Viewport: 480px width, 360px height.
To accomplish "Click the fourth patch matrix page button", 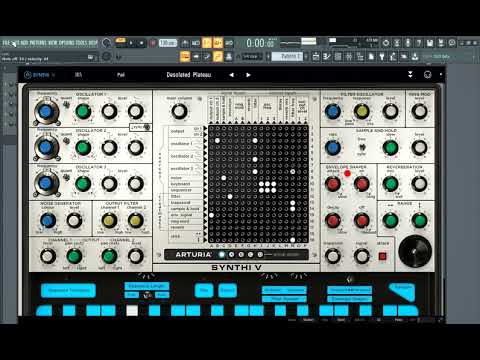I will (x=250, y=255).
